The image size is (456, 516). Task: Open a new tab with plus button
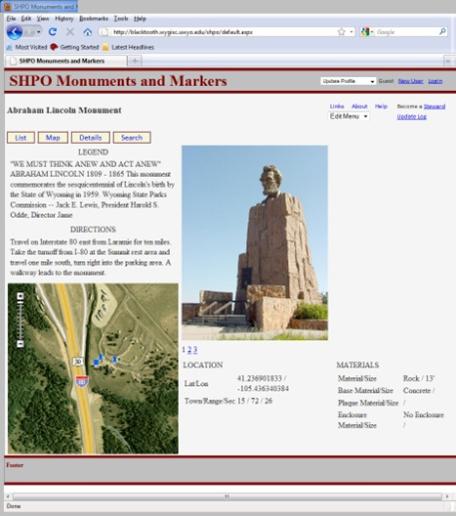[x=135, y=61]
